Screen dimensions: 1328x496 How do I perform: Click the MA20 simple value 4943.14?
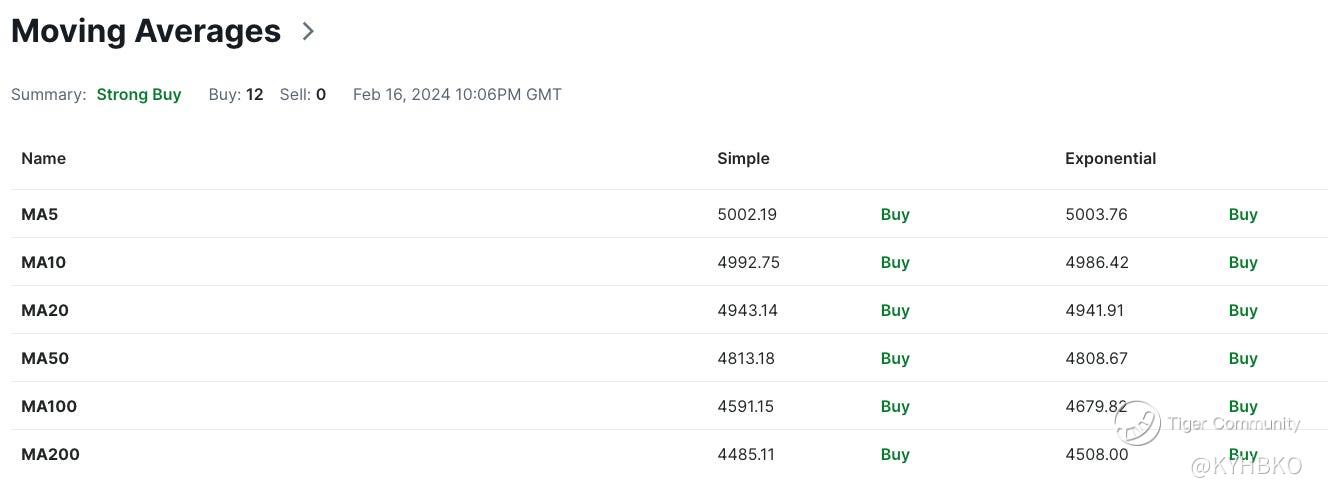(748, 310)
